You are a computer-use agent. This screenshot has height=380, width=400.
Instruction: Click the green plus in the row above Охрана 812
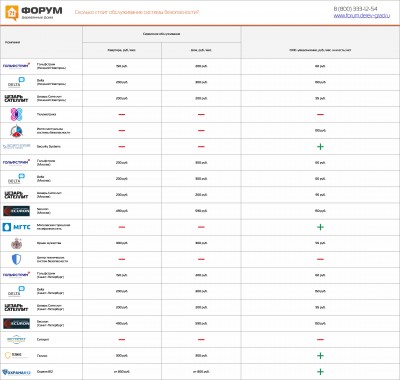click(320, 355)
